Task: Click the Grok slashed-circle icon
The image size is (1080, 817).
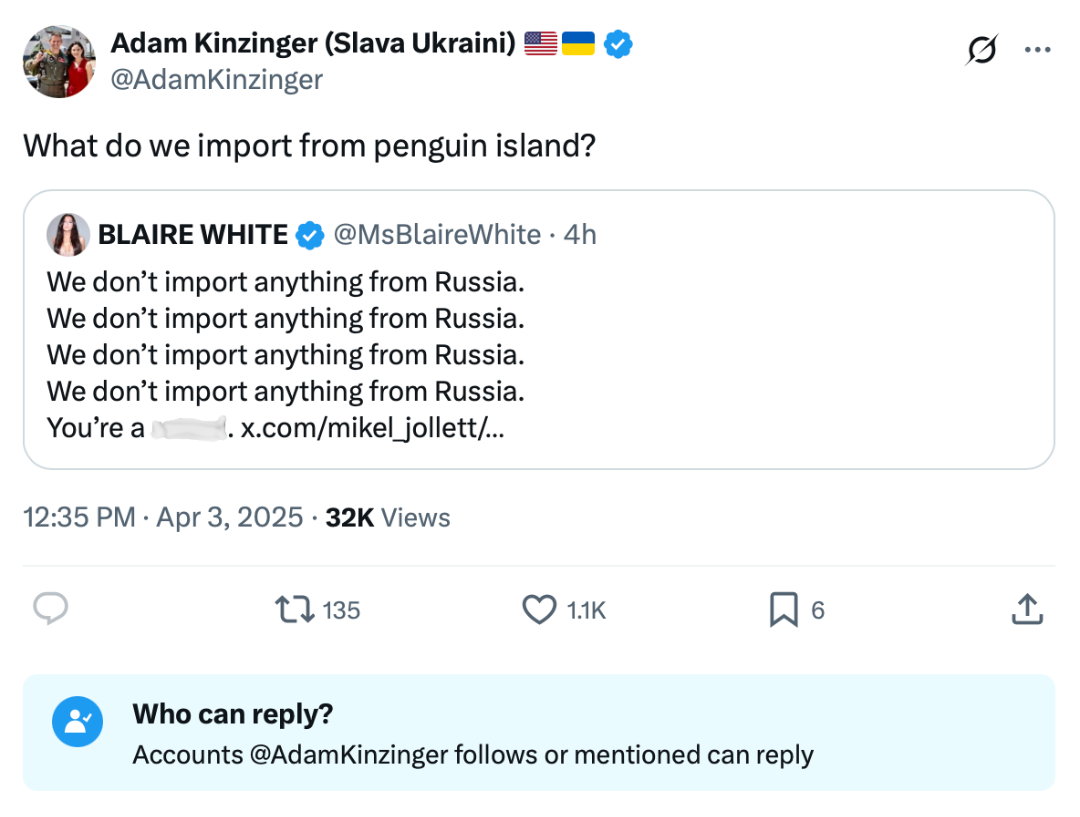Action: 982,49
